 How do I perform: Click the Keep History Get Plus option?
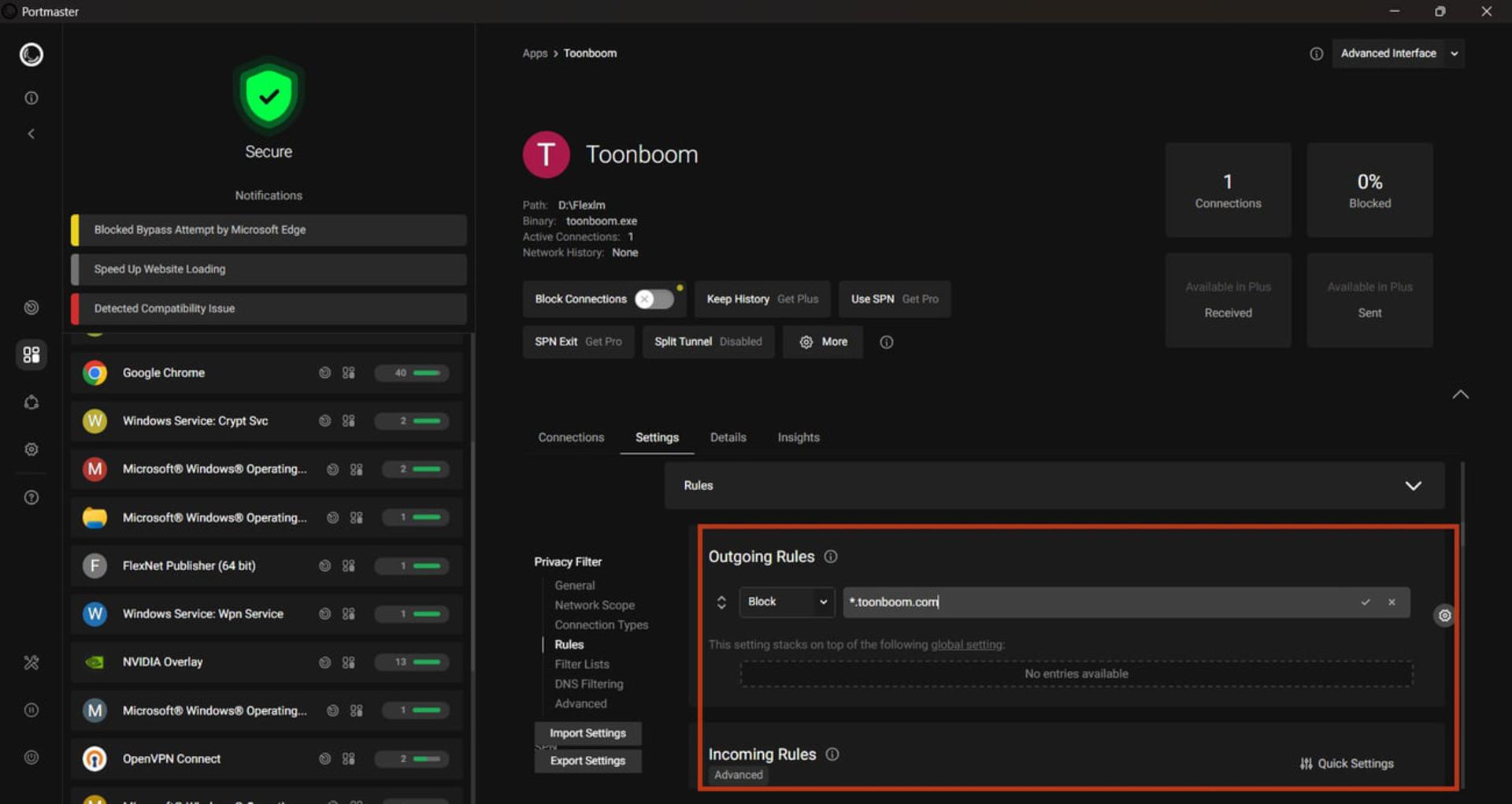click(762, 299)
